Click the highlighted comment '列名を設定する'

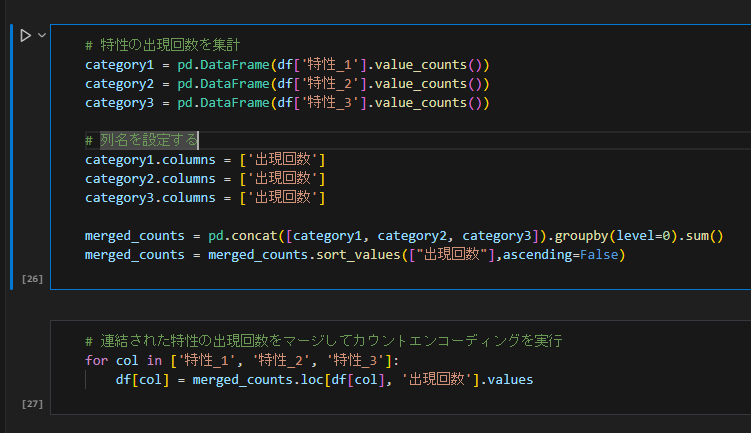[149, 140]
